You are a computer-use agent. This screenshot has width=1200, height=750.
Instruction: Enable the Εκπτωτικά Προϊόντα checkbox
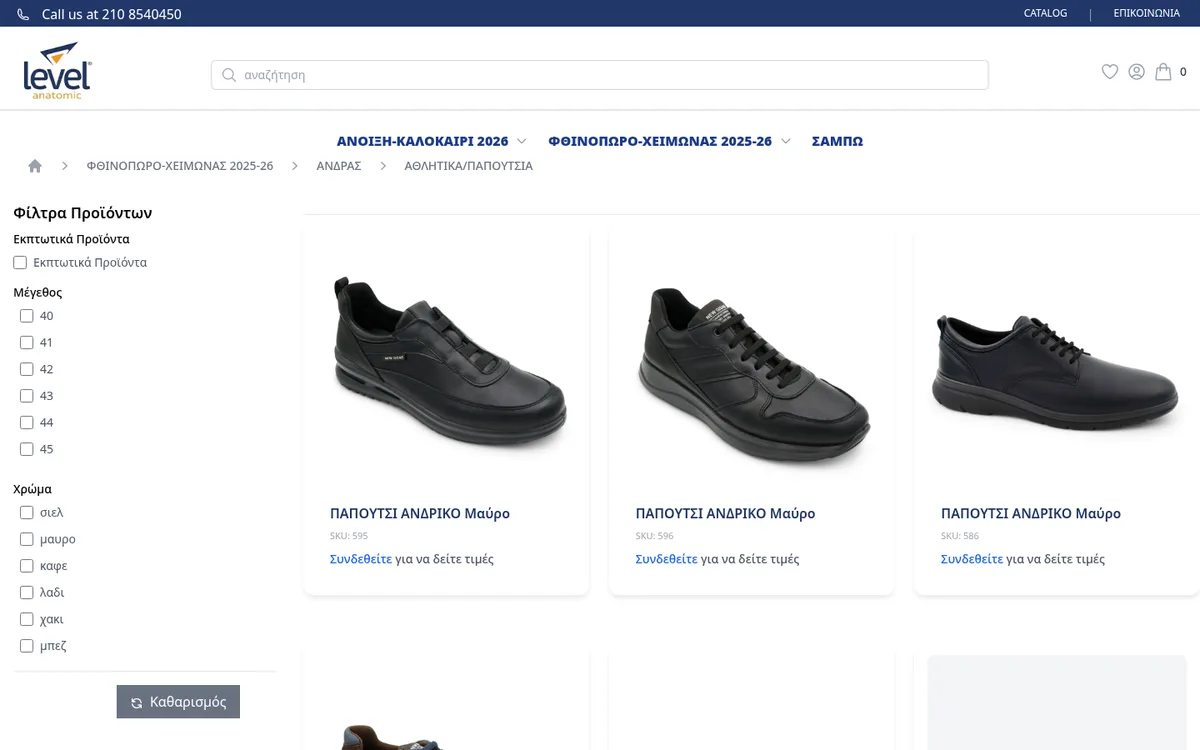tap(20, 263)
